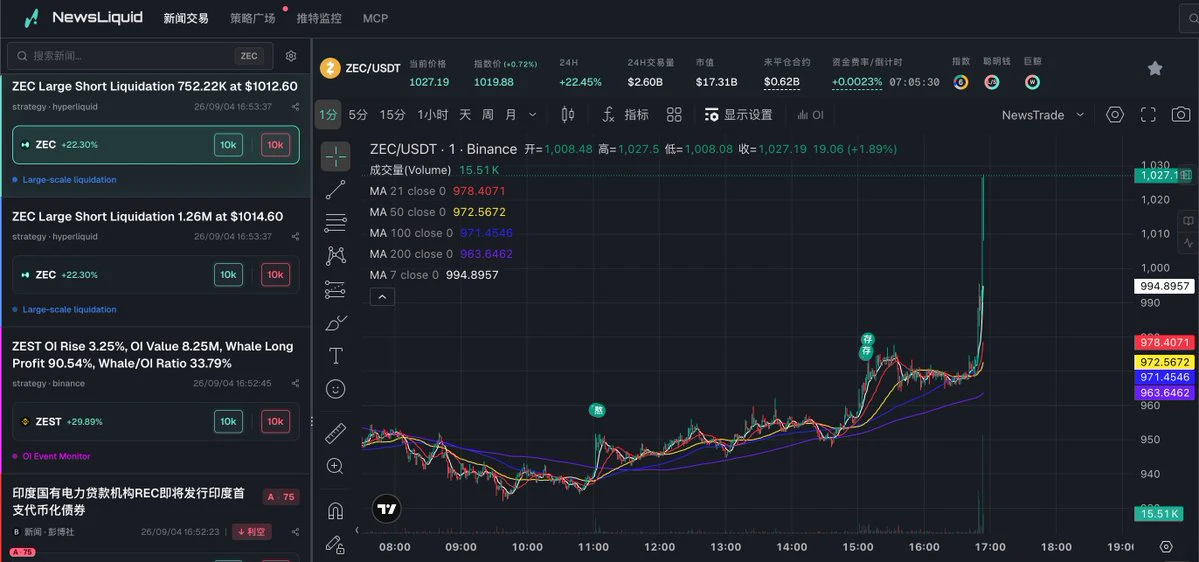The image size is (1199, 562).
Task: Click the 利空 bearish button
Action: [x=252, y=531]
